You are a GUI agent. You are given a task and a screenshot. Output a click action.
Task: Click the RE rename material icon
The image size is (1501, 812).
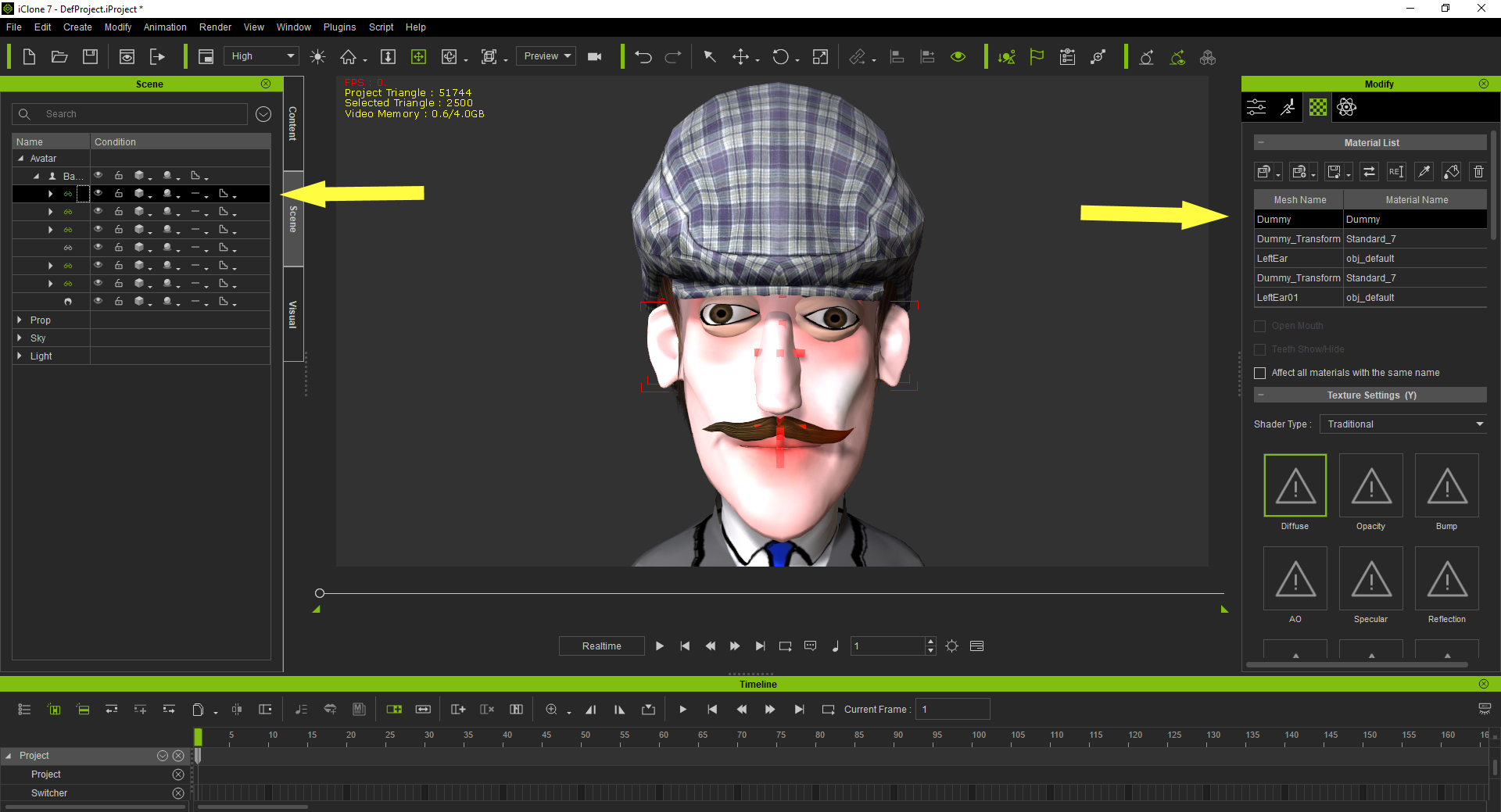tap(1396, 172)
